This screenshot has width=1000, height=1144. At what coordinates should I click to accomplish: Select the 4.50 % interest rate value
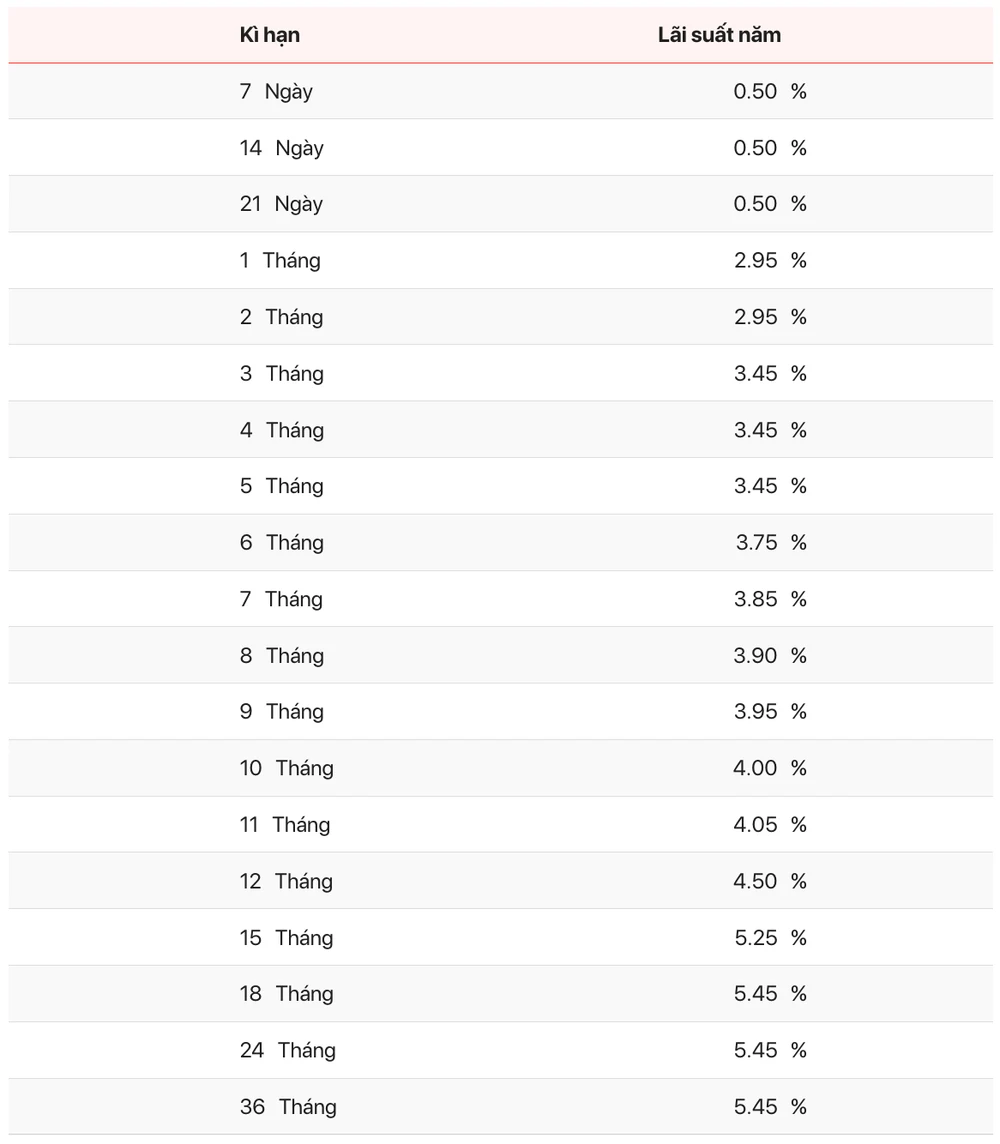pos(770,881)
